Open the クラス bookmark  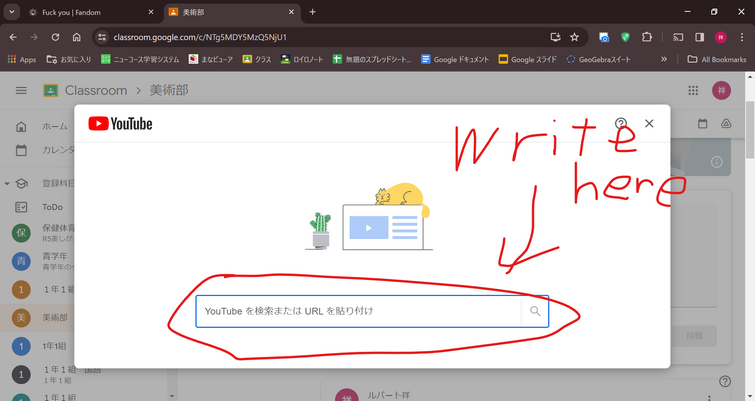[x=257, y=59]
